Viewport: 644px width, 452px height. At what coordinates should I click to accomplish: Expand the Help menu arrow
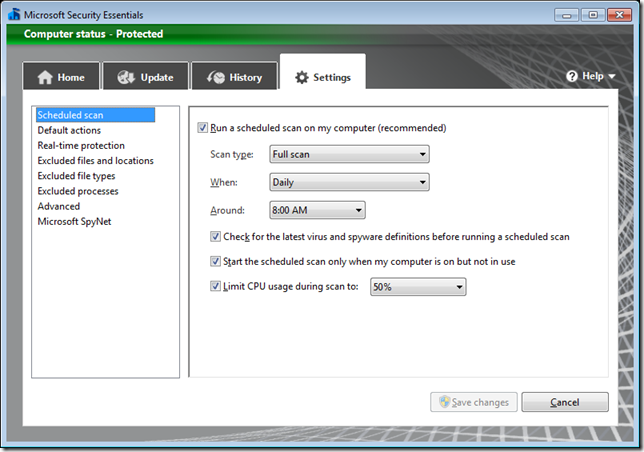click(x=611, y=77)
